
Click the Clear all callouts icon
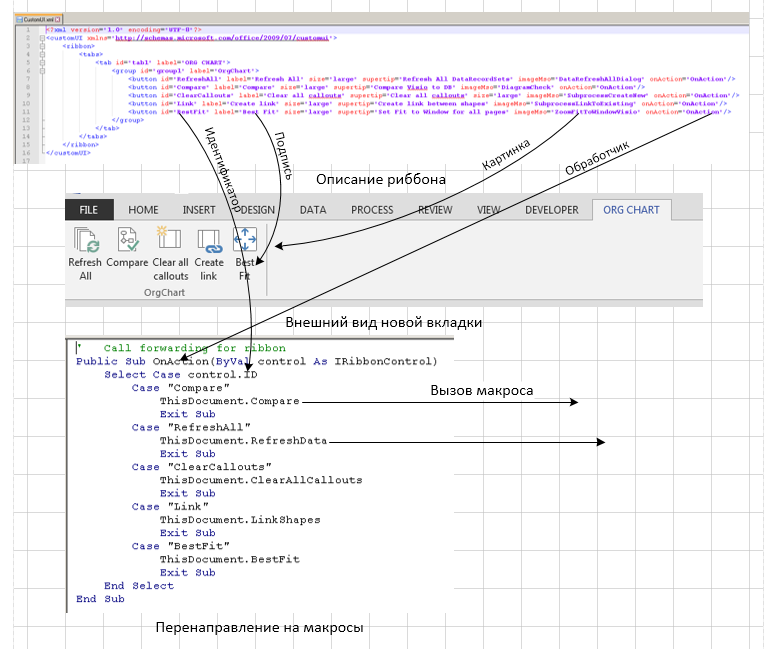[168, 238]
